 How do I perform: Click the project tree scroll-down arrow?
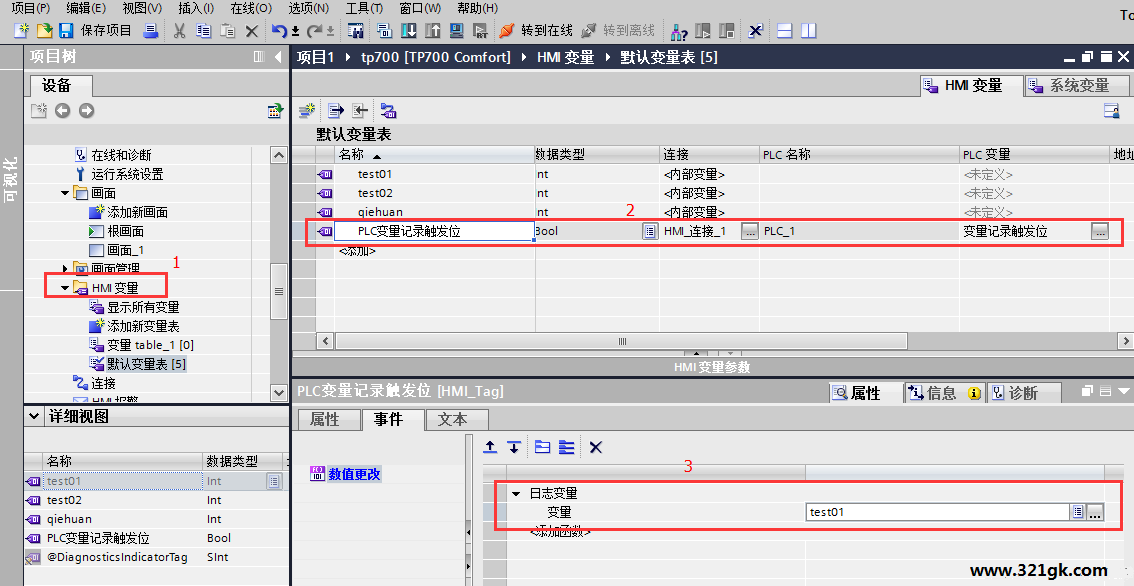278,392
